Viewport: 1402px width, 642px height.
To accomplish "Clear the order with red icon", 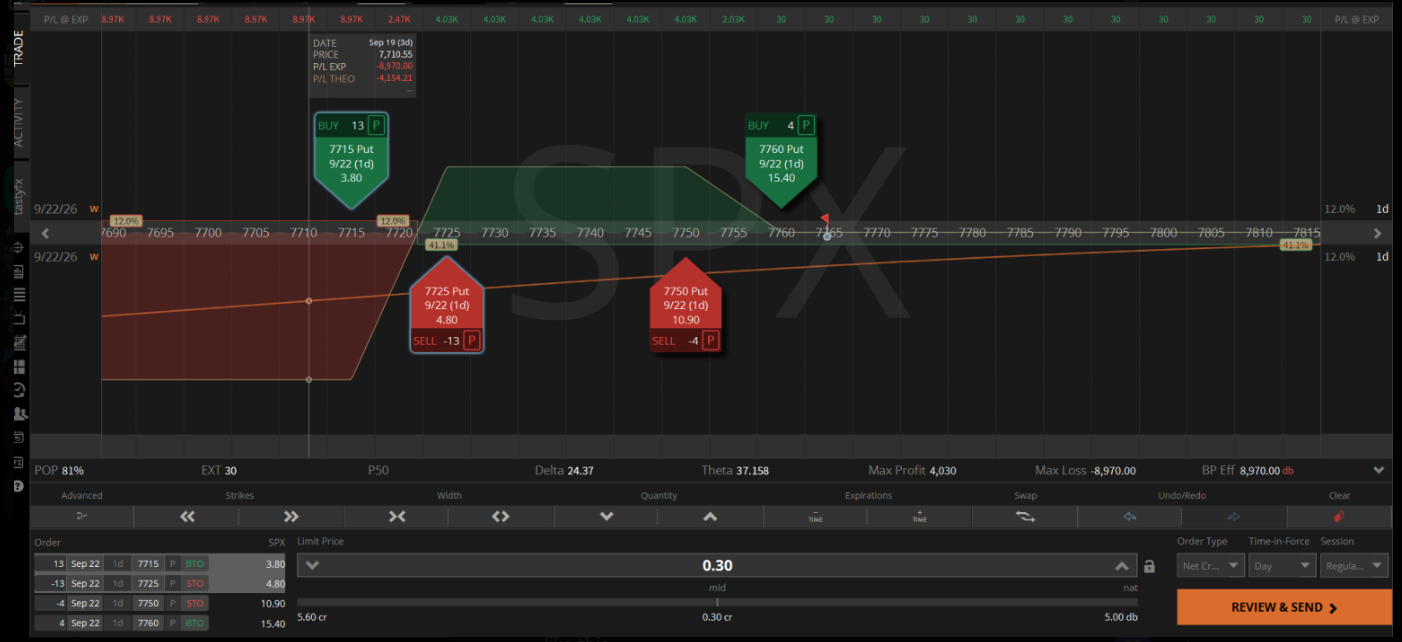I will (x=1339, y=516).
